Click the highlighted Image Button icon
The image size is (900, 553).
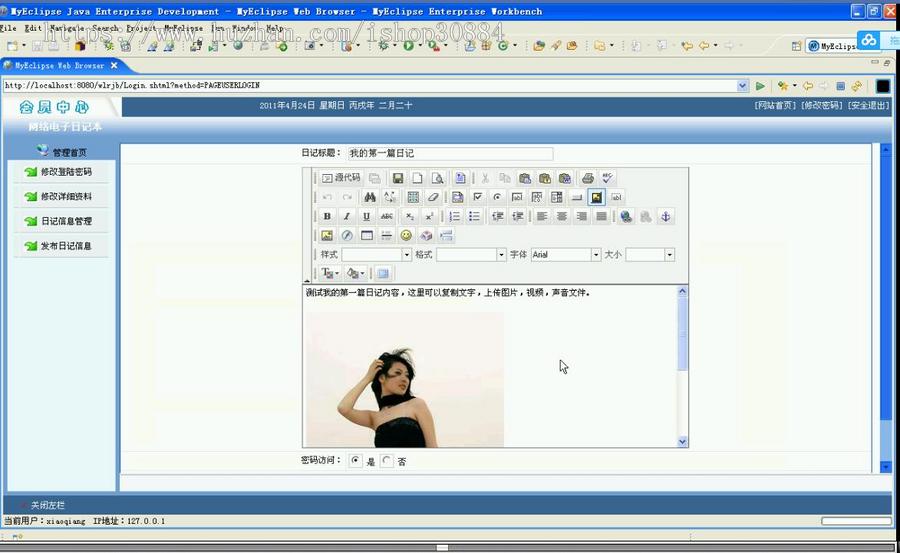coord(596,198)
